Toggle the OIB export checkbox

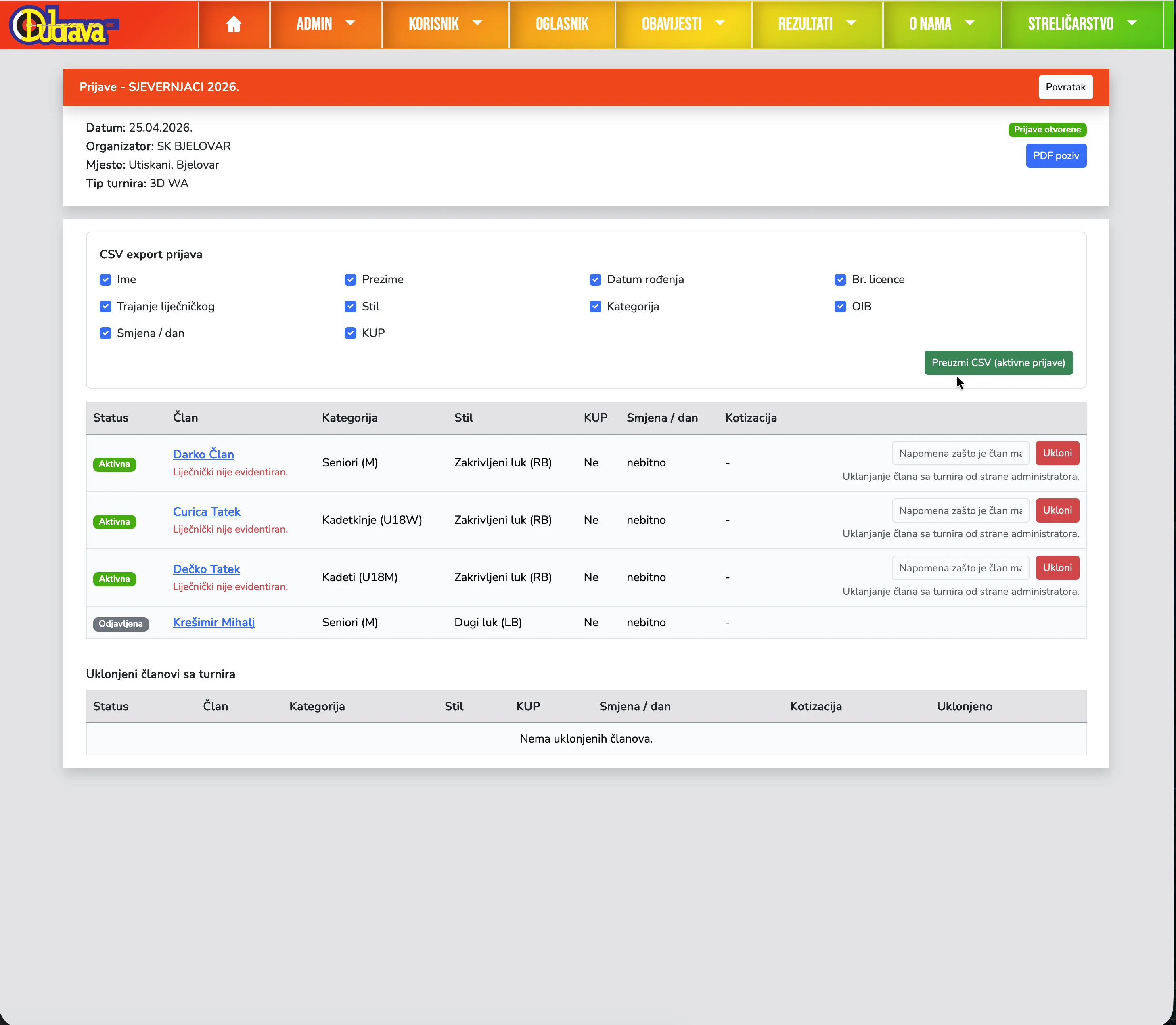840,307
